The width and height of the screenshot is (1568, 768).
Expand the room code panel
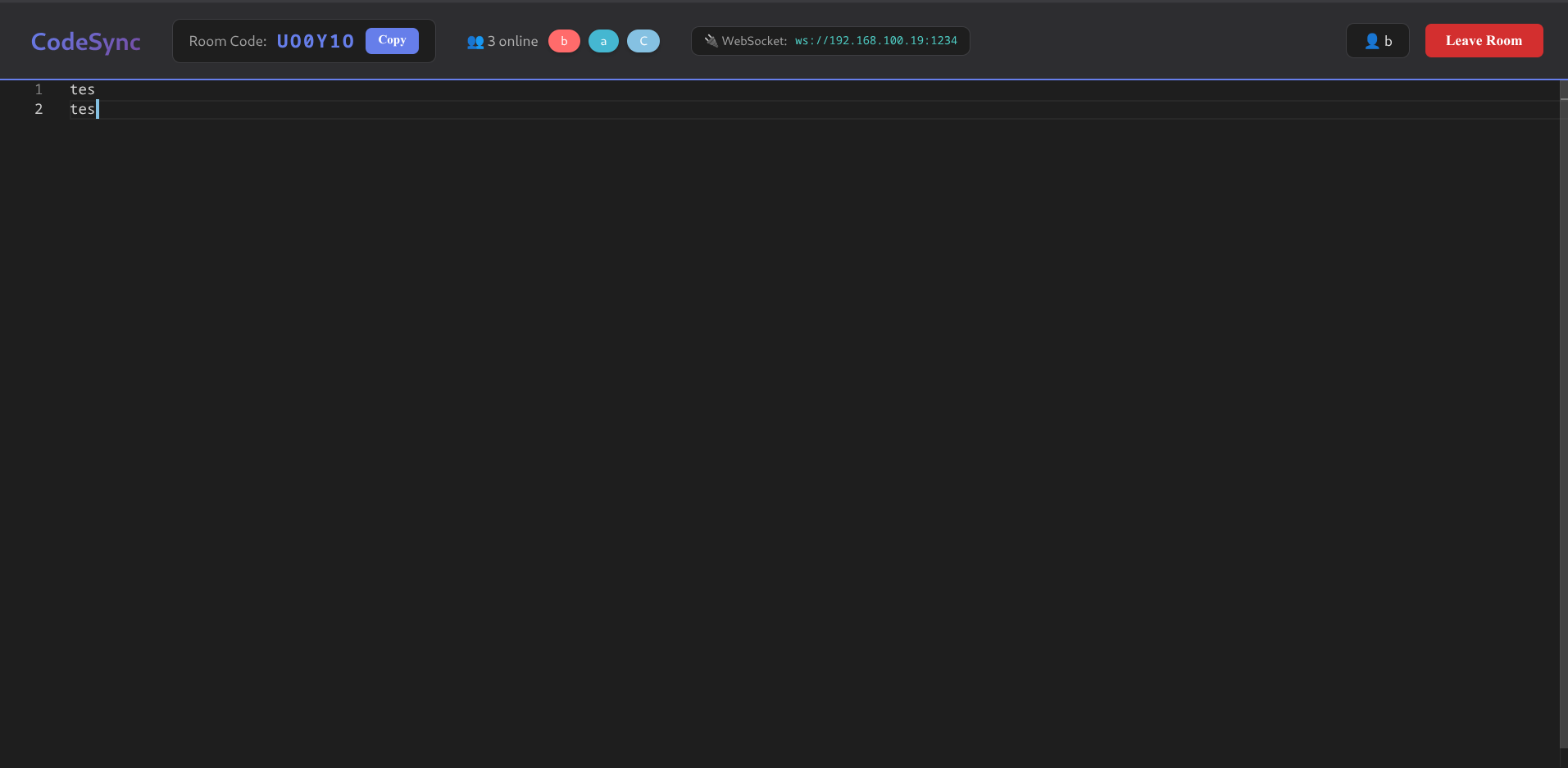(x=303, y=40)
